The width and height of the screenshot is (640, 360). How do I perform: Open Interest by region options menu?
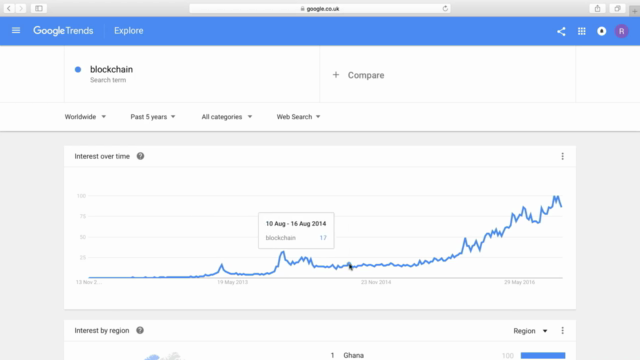pos(562,331)
